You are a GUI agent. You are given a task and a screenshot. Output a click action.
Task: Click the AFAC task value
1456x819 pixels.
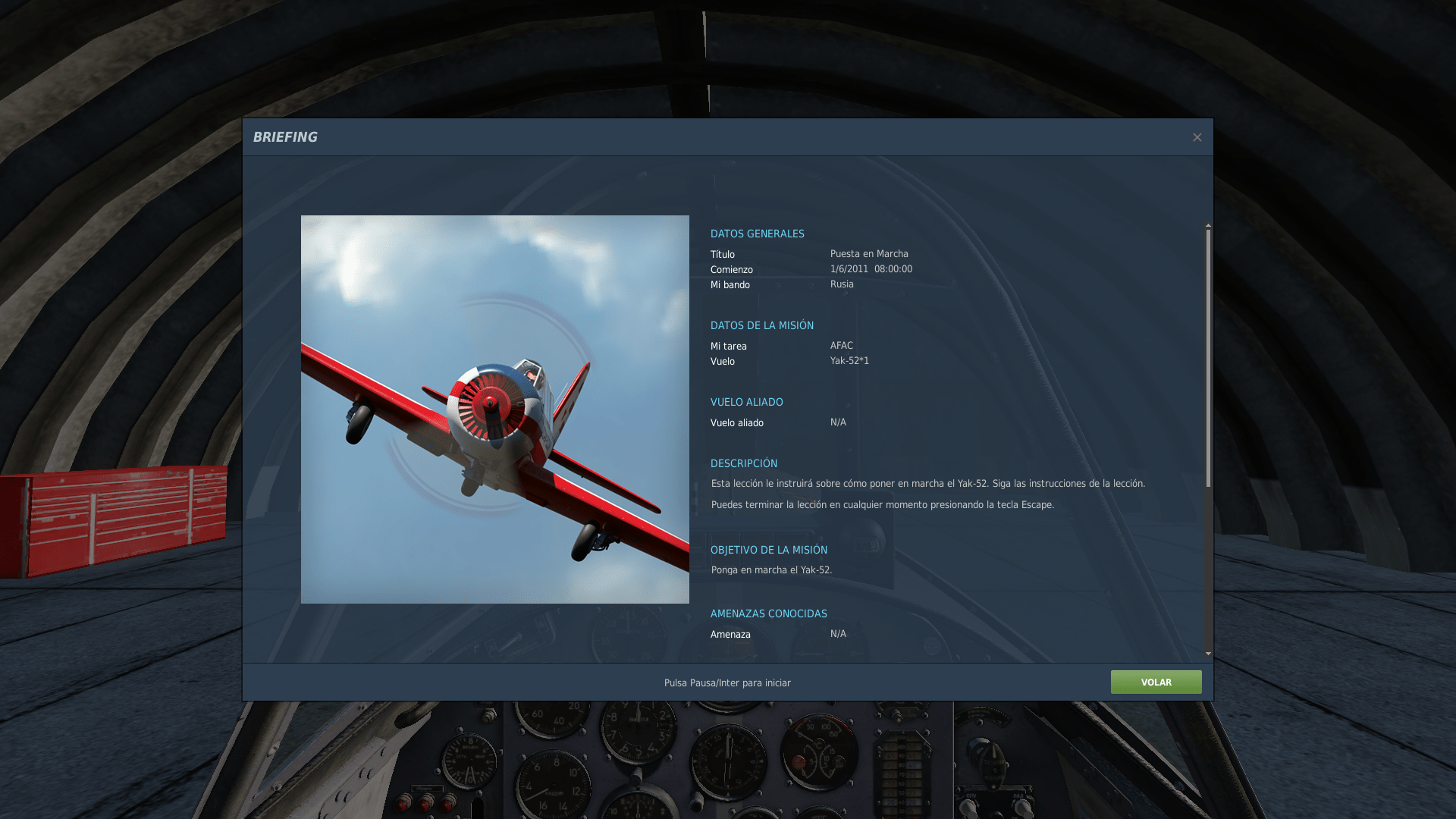(x=841, y=346)
